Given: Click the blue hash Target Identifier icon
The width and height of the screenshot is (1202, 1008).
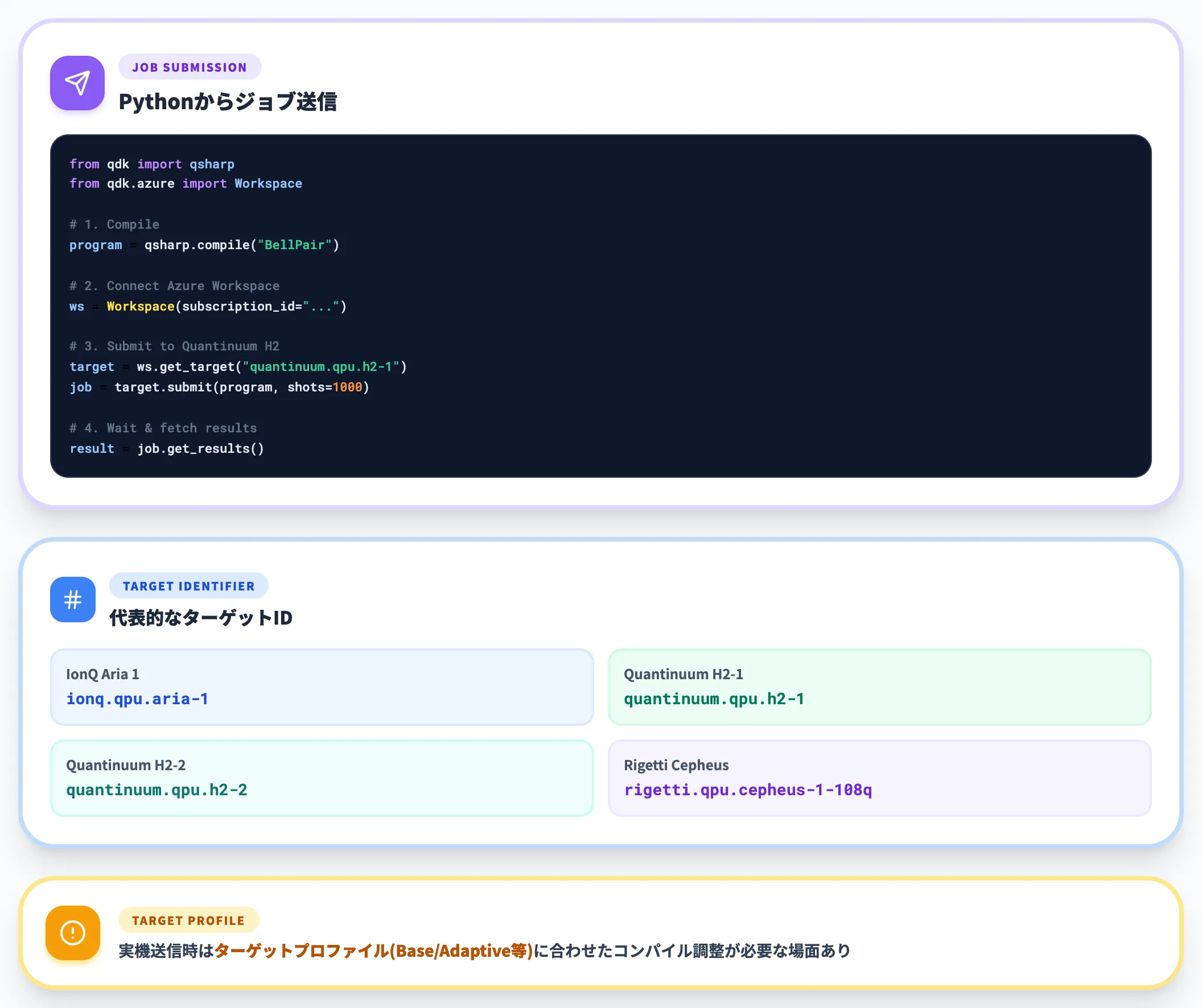Looking at the screenshot, I should (73, 600).
